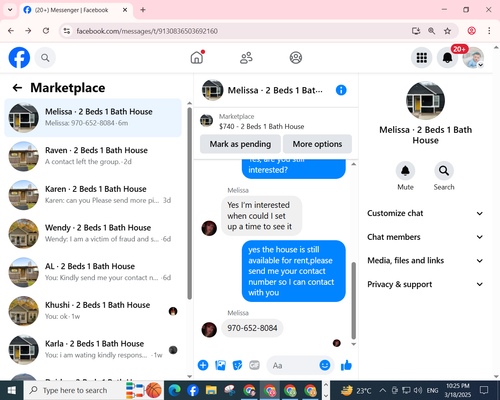This screenshot has height=400, width=500.
Task: Open the Facebook logo home link
Action: point(19,58)
